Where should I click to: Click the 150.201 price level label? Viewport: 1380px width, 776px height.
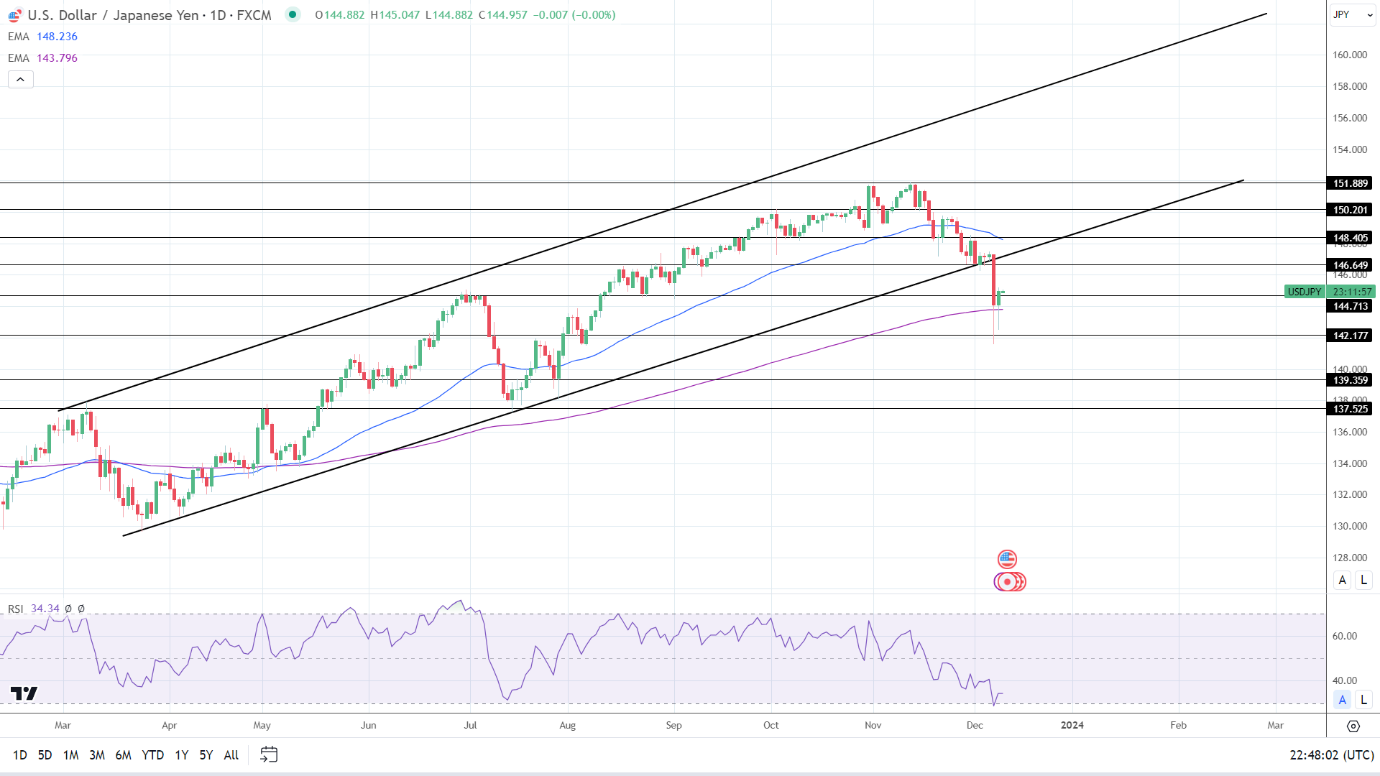(1349, 210)
